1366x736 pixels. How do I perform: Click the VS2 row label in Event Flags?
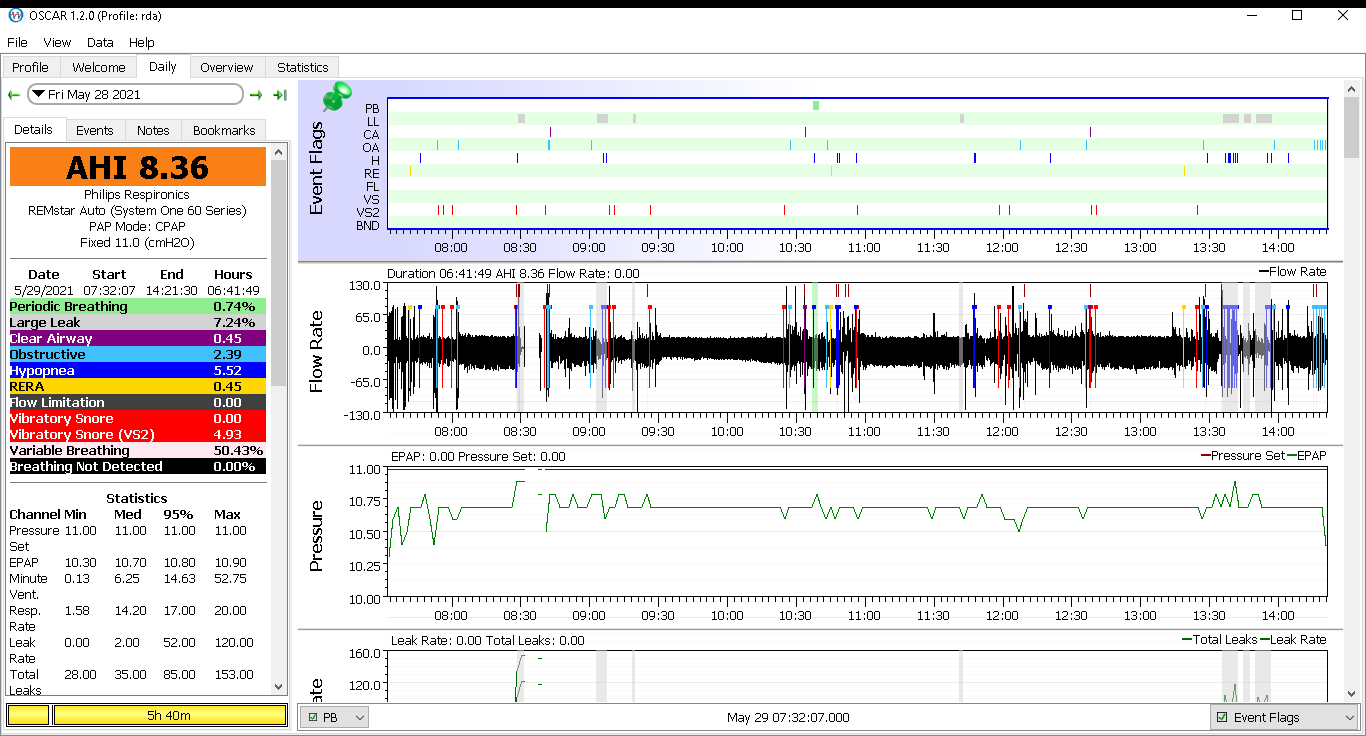coord(368,212)
